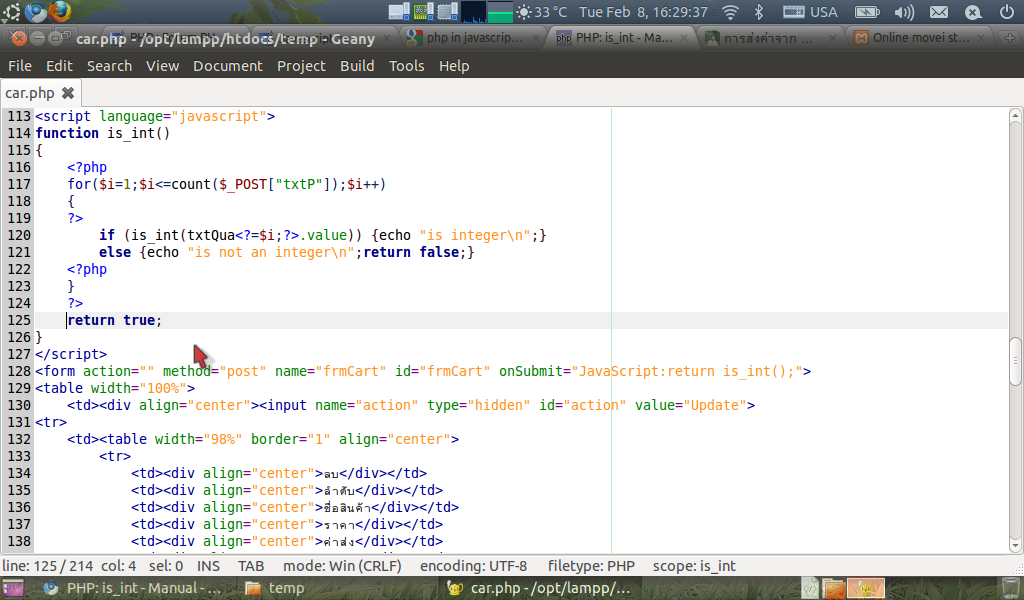Click 'border="1"' on line 132

(291, 439)
